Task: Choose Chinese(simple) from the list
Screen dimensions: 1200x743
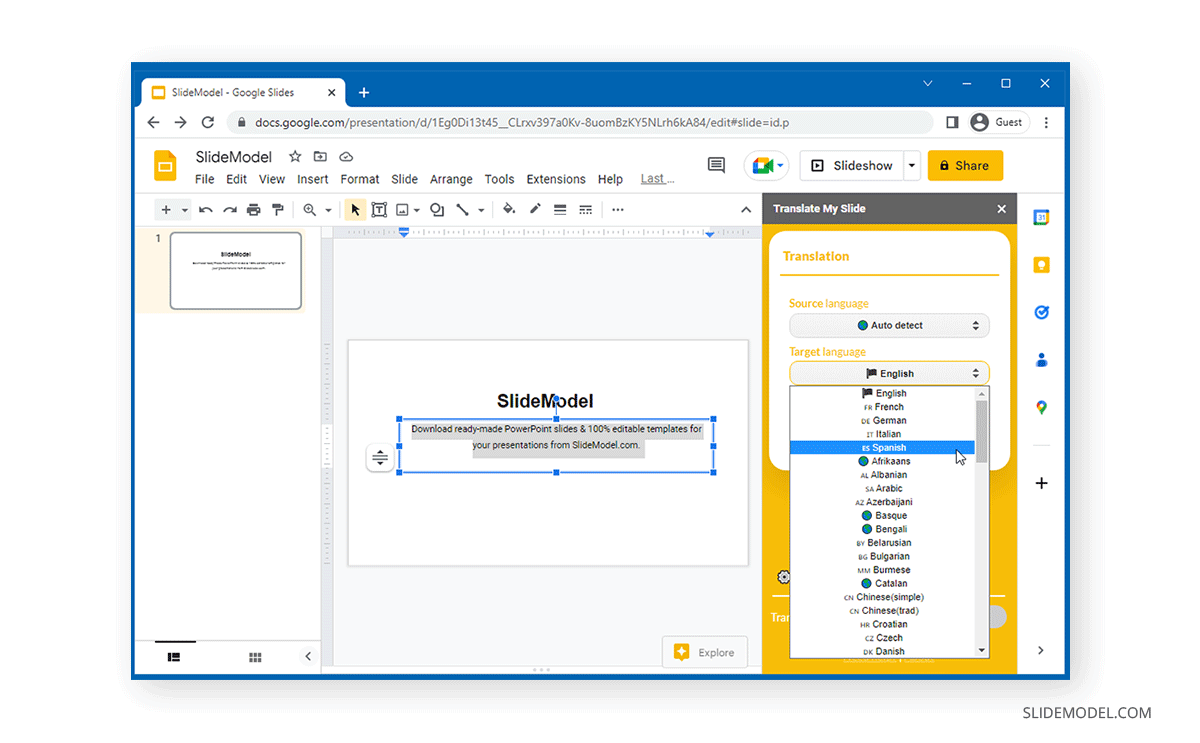Action: pyautogui.click(x=882, y=597)
